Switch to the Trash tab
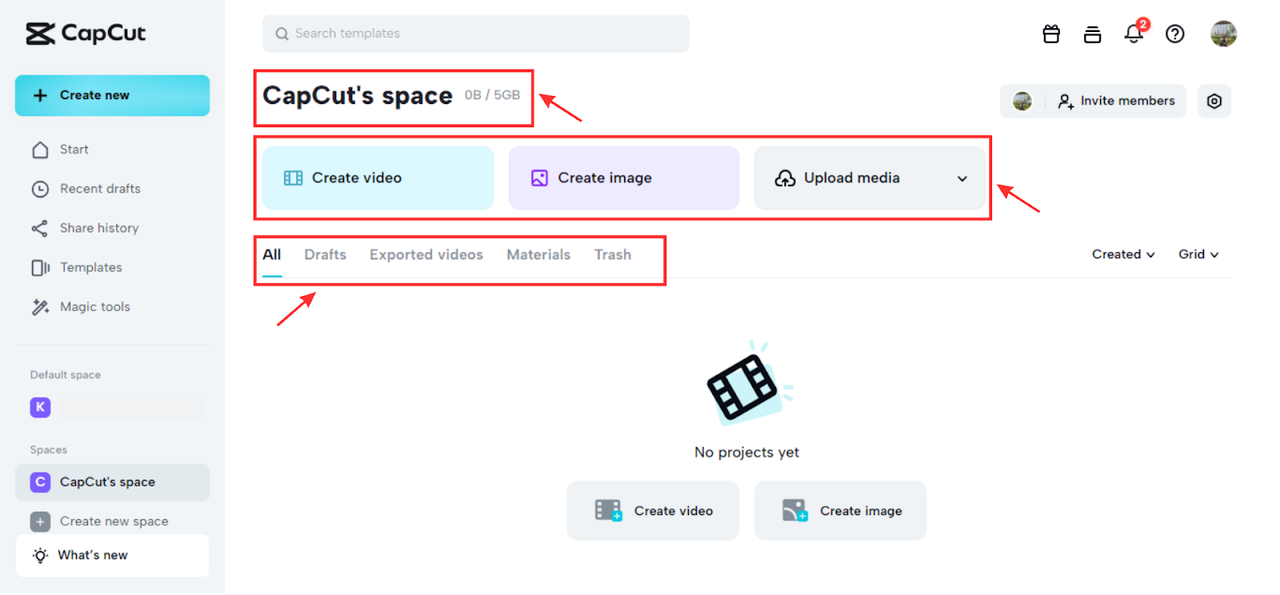The image size is (1280, 595). pyautogui.click(x=613, y=255)
